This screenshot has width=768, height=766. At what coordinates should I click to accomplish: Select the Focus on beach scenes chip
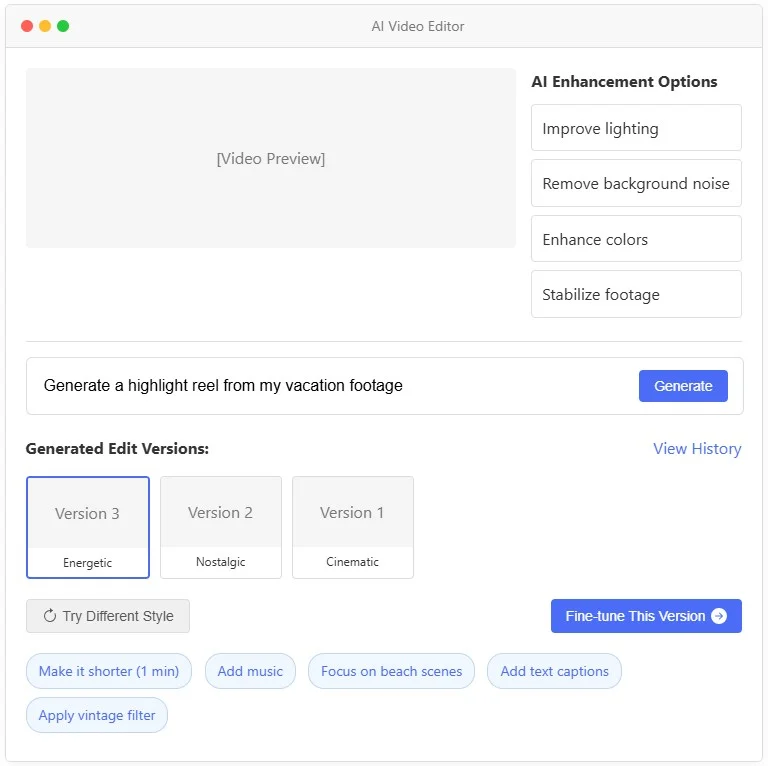tap(391, 671)
